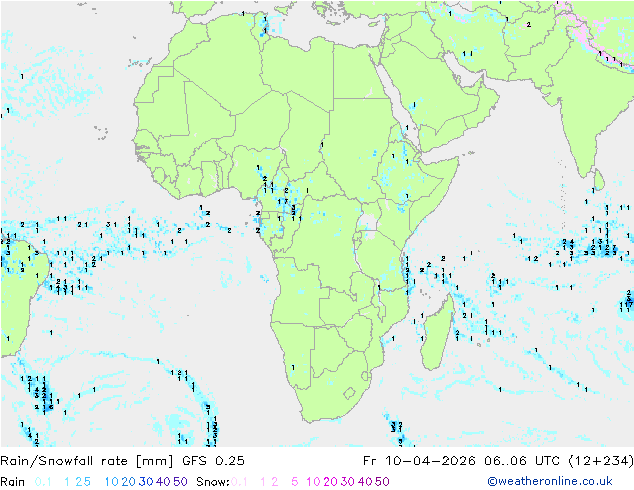Select the Rain legend value 20

click(x=129, y=482)
